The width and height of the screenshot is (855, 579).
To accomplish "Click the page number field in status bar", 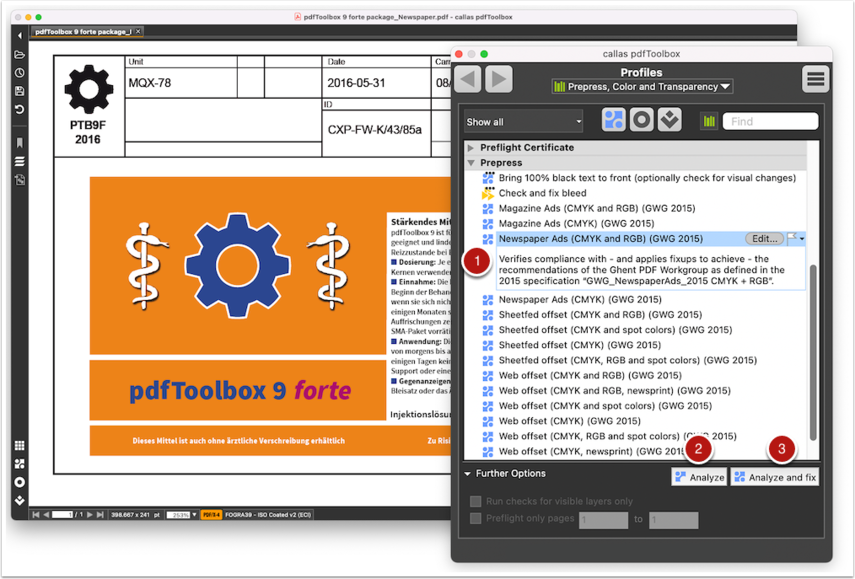I will (x=62, y=515).
